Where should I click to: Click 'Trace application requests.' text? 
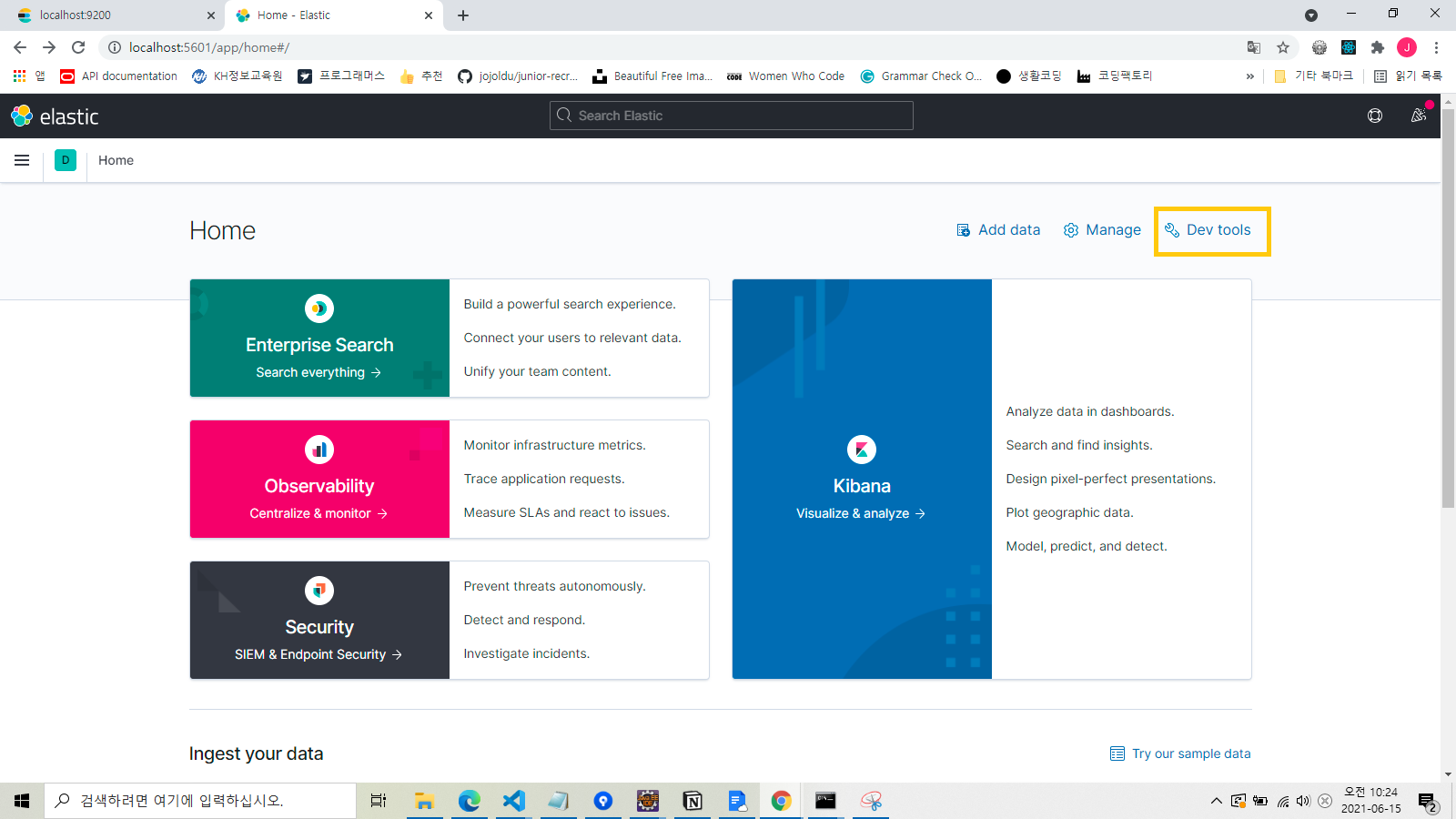point(543,479)
